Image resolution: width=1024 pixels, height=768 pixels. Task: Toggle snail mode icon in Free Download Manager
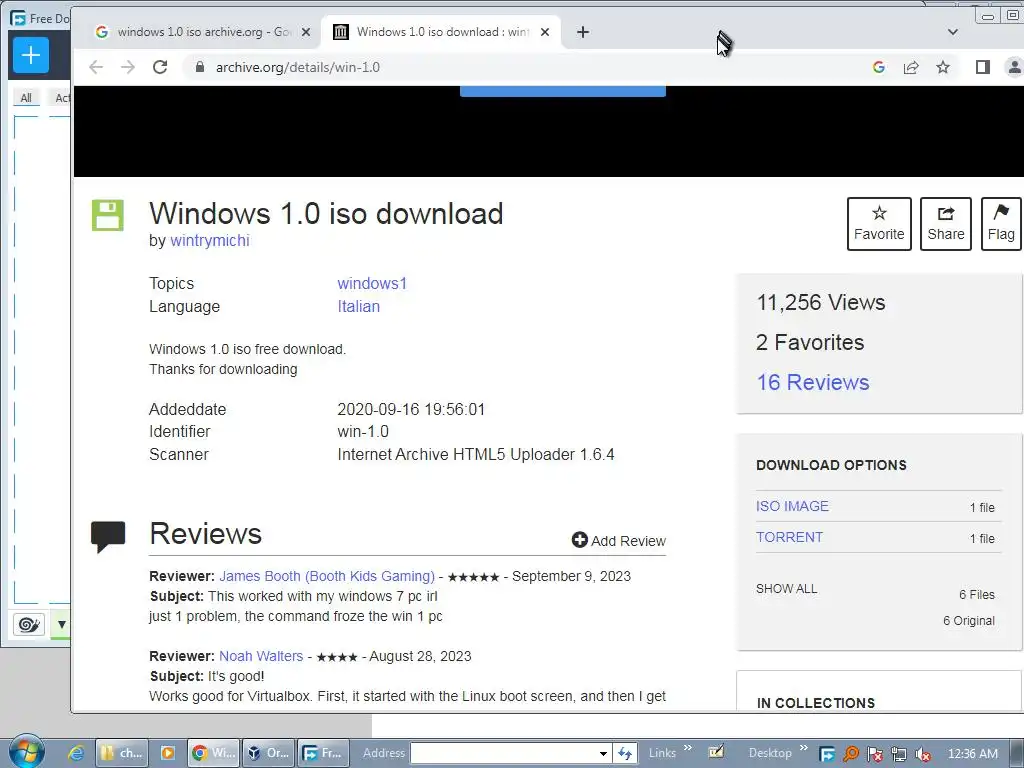(x=29, y=624)
